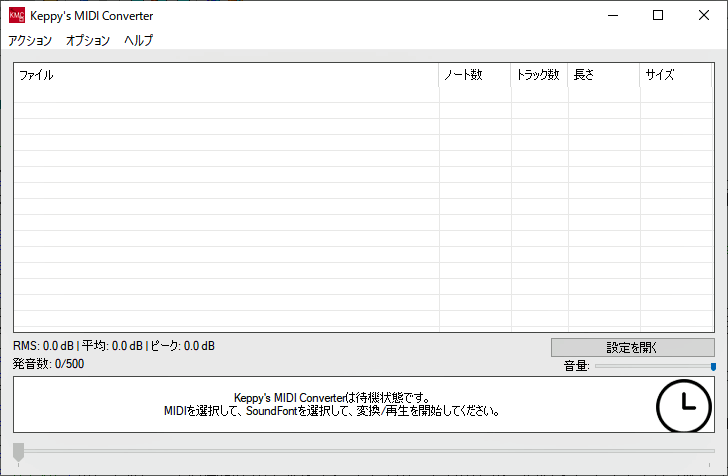Viewport: 728px width, 476px height.
Task: Click the 音量: label
Action: [x=576, y=366]
